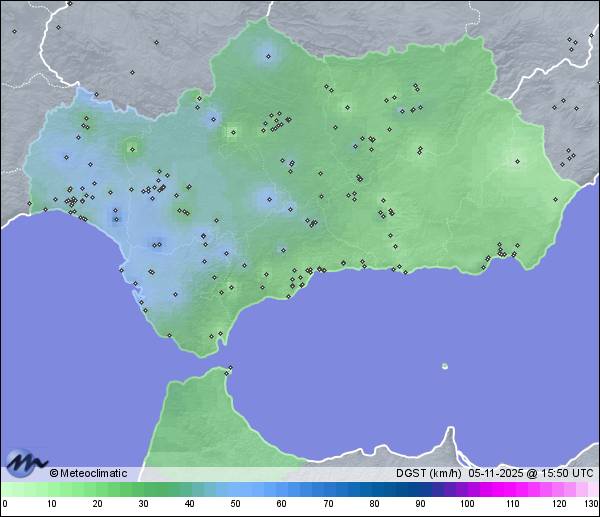This screenshot has width=600, height=517.
Task: Click the isolated station marker in the sea
Action: (445, 366)
